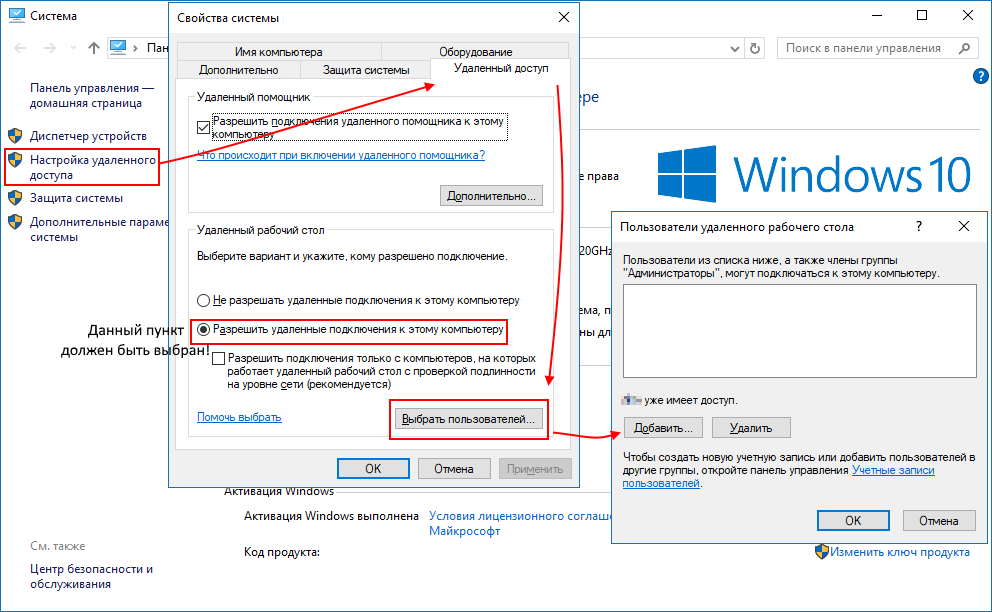This screenshot has height=612, width=992.
Task: Click Дополнительно... button in remote assistant section
Action: (491, 196)
